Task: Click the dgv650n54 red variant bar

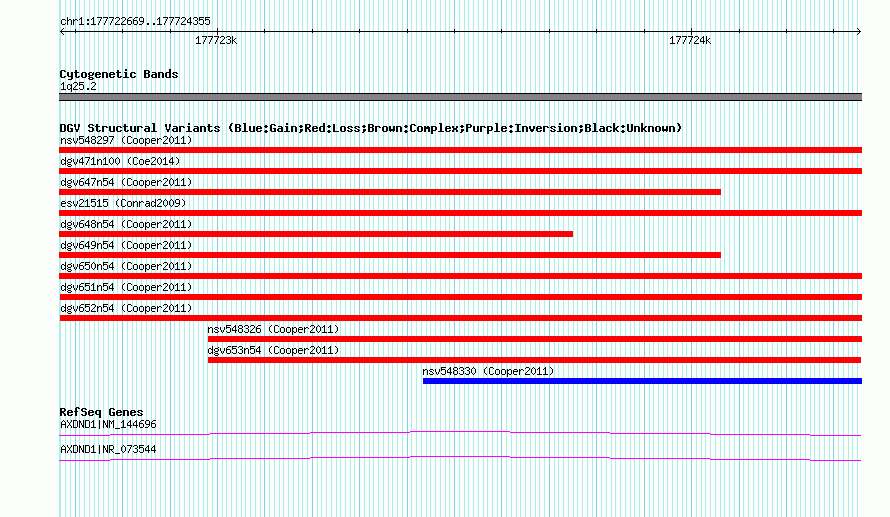Action: (x=460, y=276)
